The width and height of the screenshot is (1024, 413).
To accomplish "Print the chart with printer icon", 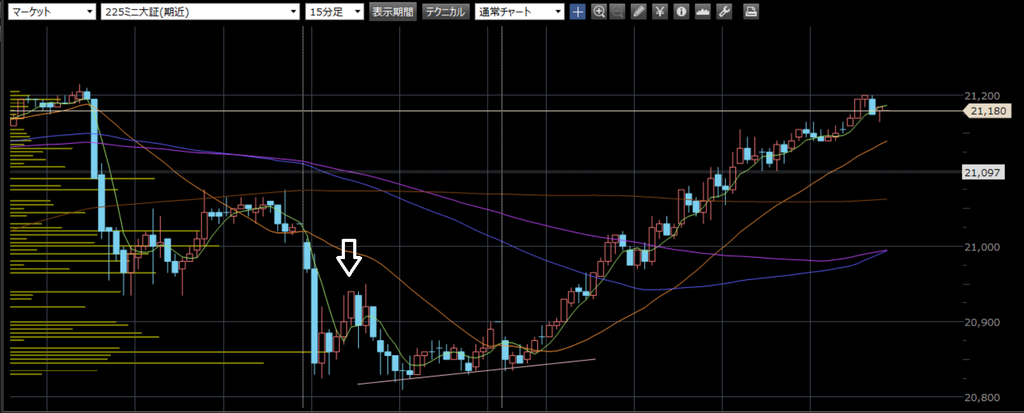I will point(751,12).
